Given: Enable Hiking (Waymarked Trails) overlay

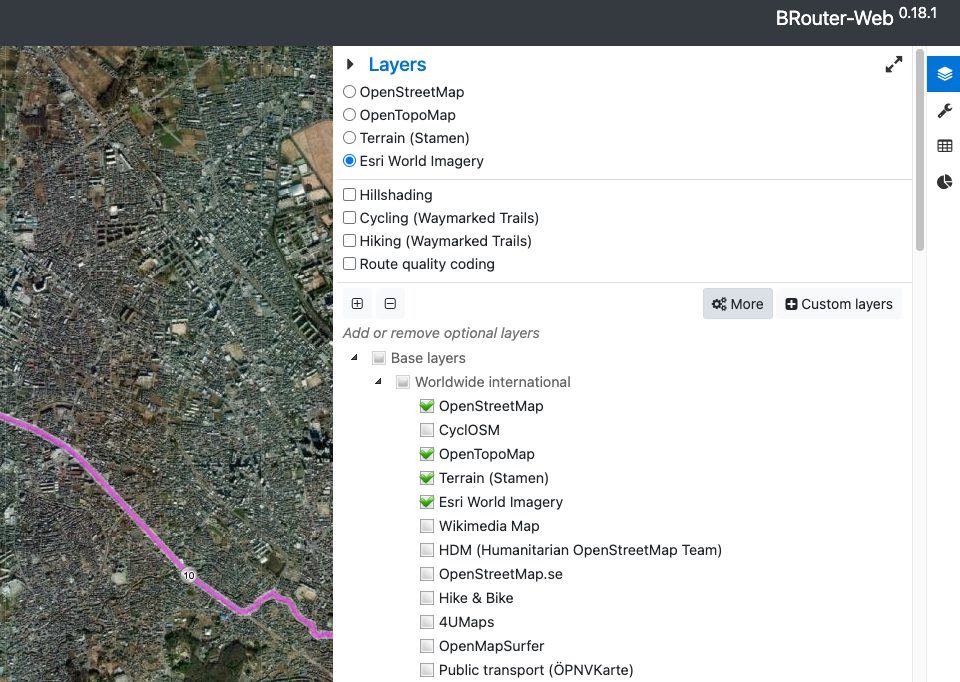Looking at the screenshot, I should [350, 241].
